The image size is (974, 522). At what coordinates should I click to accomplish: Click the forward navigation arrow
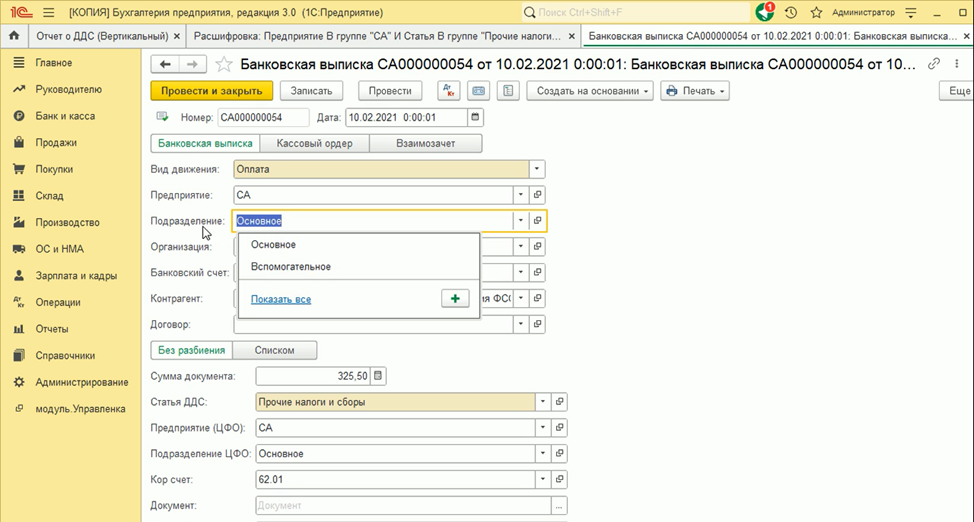click(193, 64)
